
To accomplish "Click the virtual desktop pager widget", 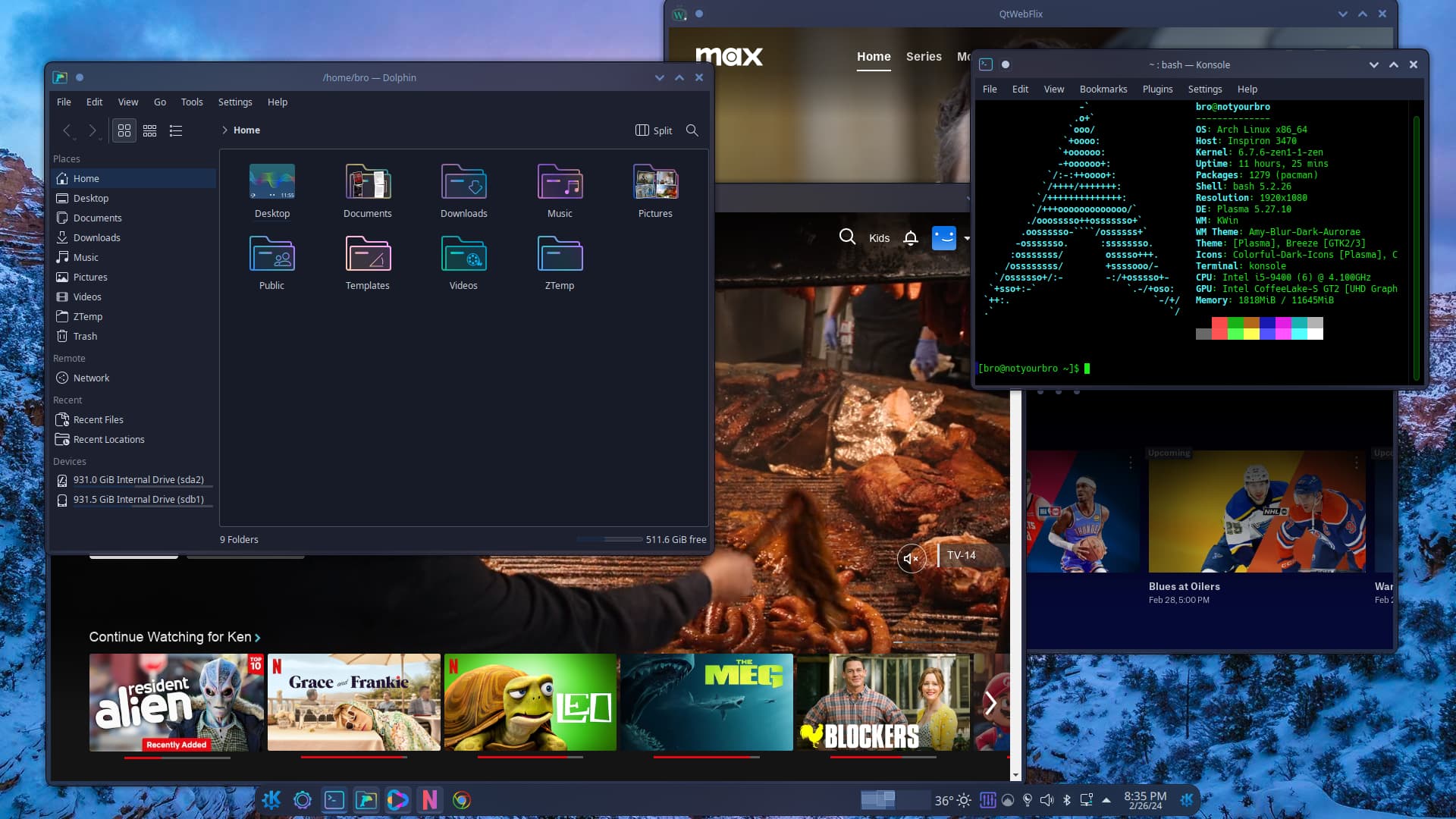I will [895, 799].
